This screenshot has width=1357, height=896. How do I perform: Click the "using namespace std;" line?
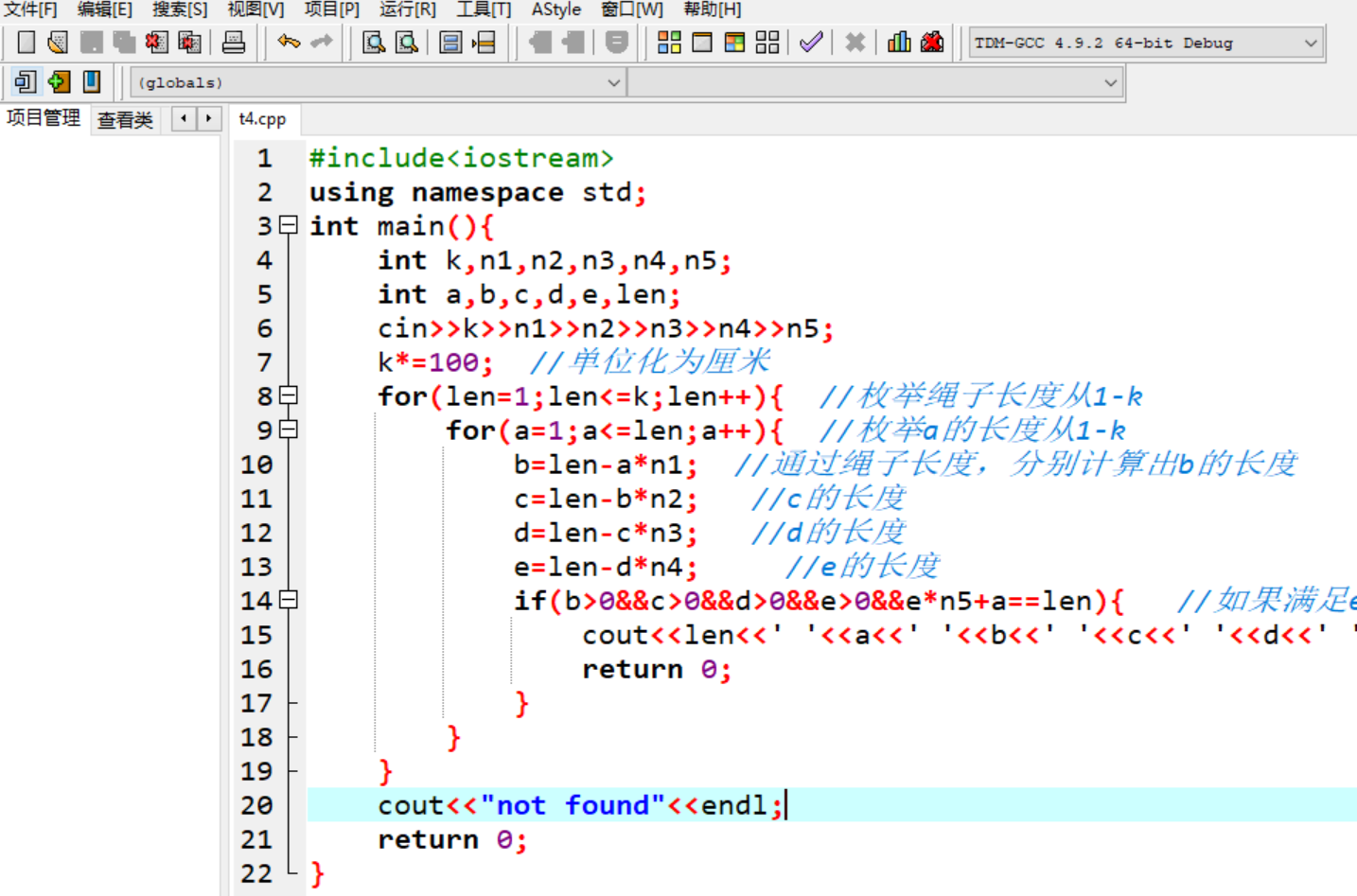478,192
